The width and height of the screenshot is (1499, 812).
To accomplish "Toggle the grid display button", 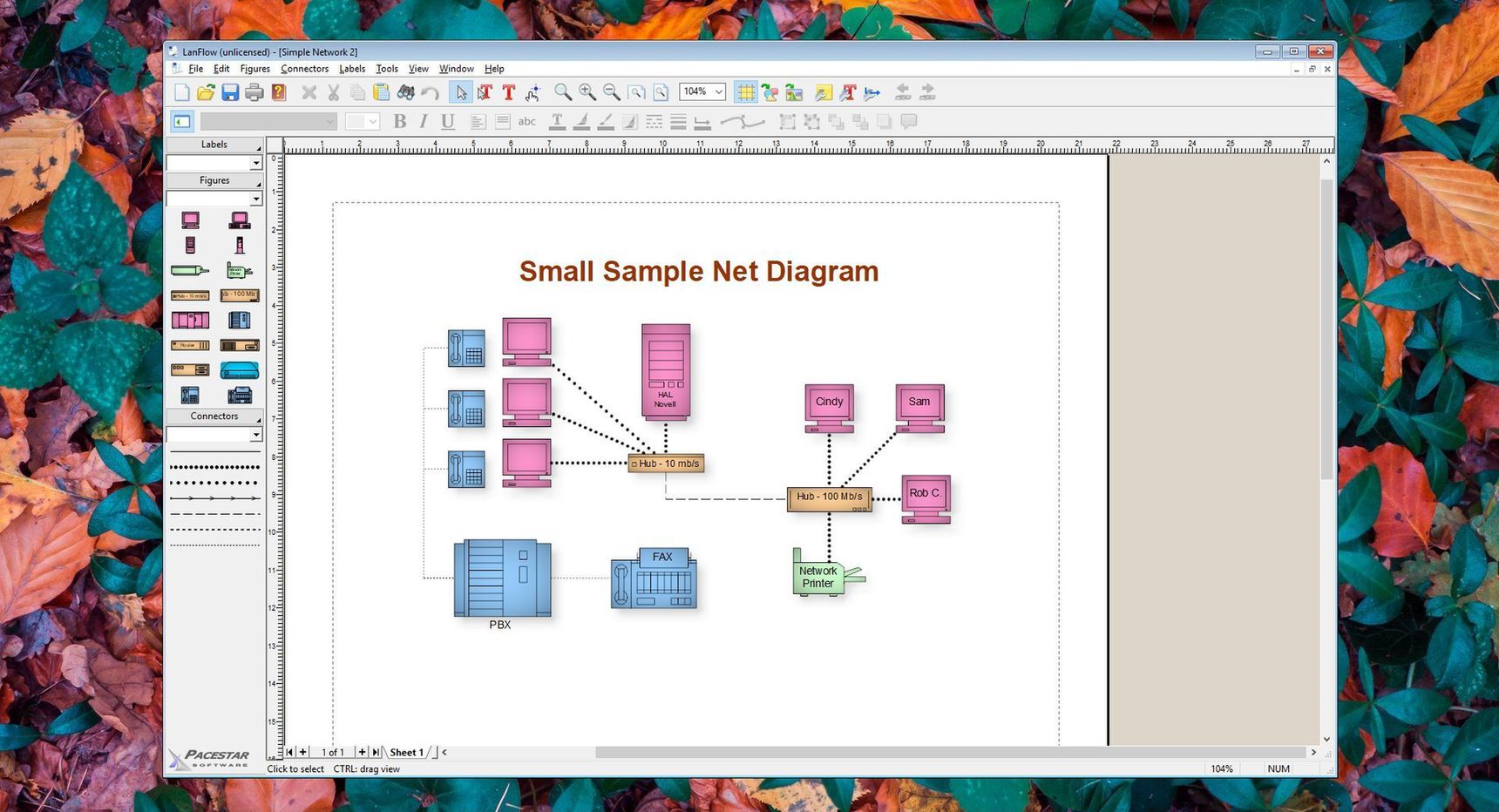I will click(x=745, y=92).
